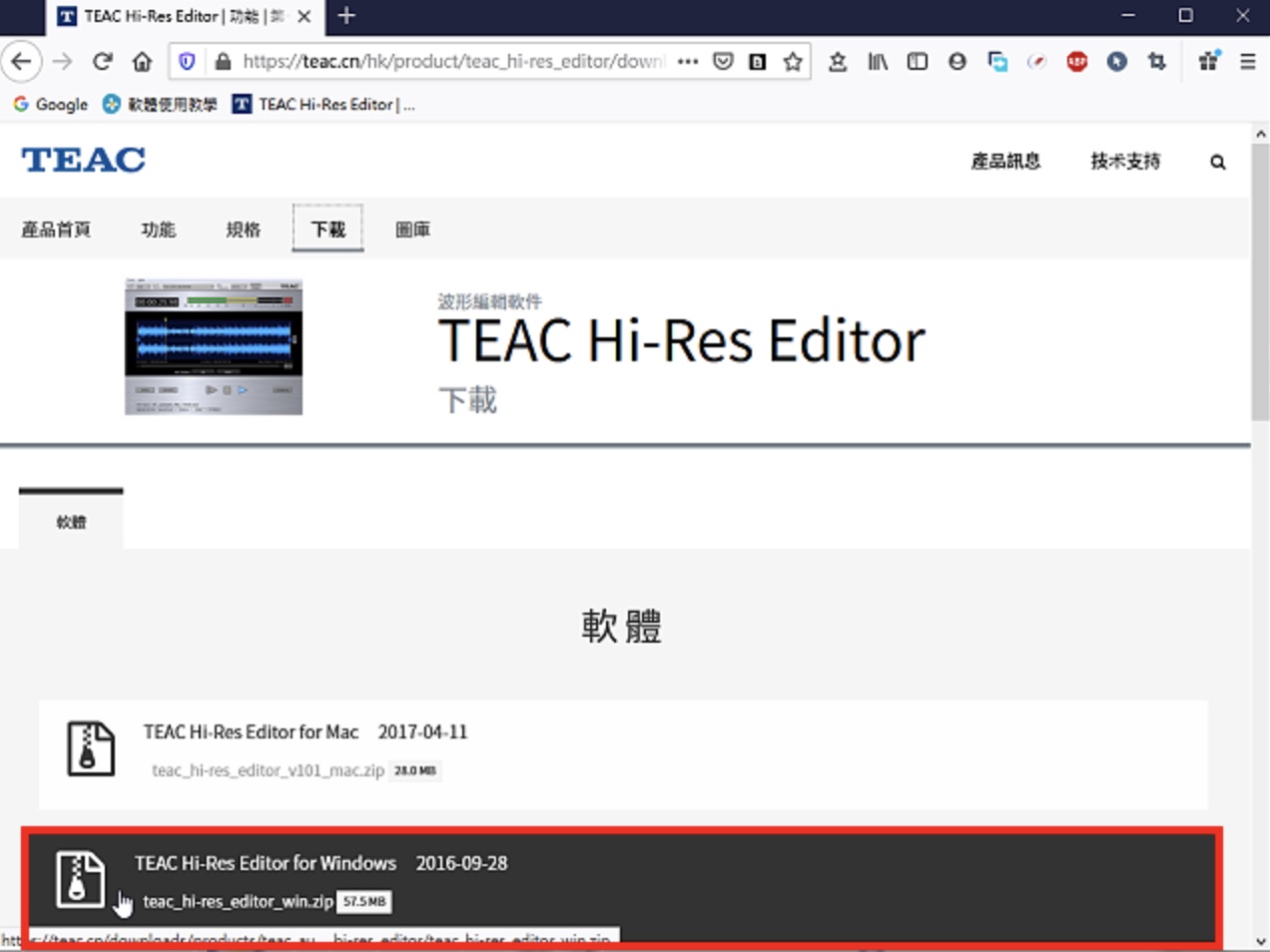The image size is (1270, 952).
Task: Reload the TEAC page
Action: coord(102,62)
